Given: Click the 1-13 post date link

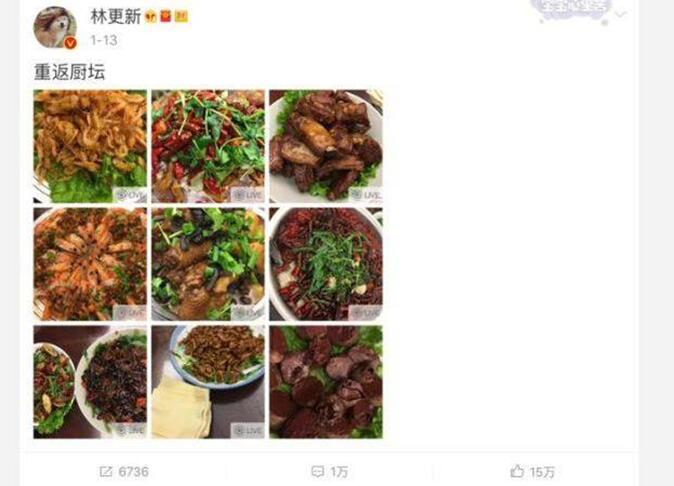Looking at the screenshot, I should click(104, 40).
